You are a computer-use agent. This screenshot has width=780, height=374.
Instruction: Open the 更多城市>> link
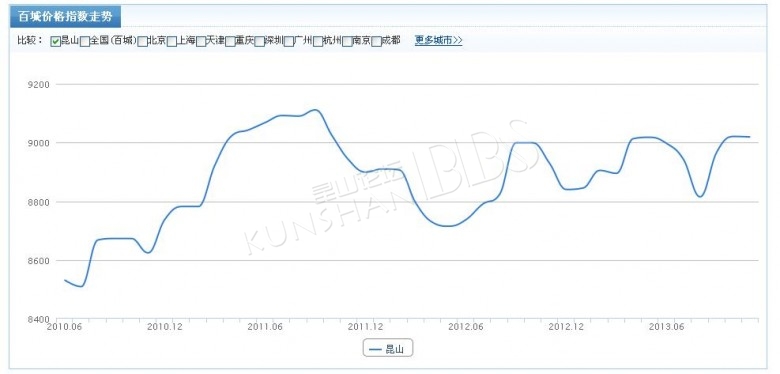tap(438, 41)
